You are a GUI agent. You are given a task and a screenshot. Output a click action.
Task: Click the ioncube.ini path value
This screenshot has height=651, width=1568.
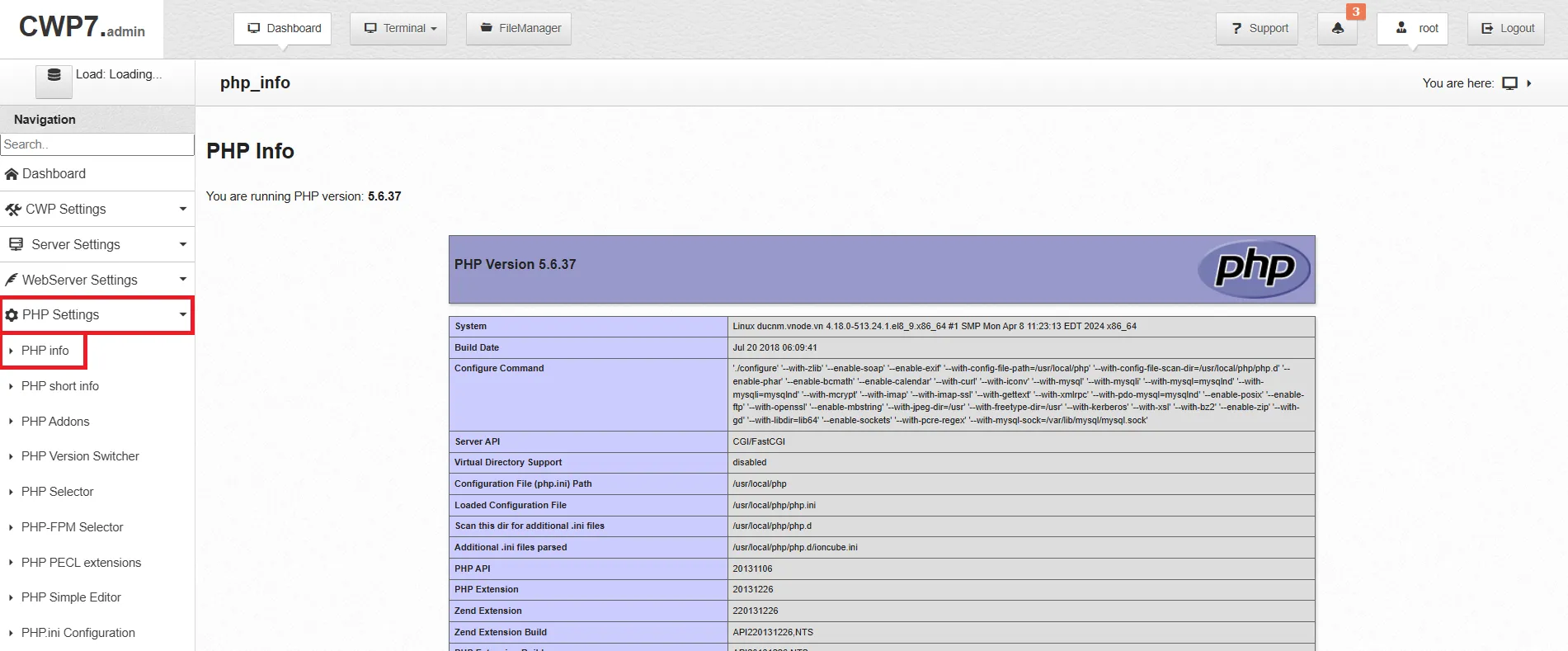795,547
